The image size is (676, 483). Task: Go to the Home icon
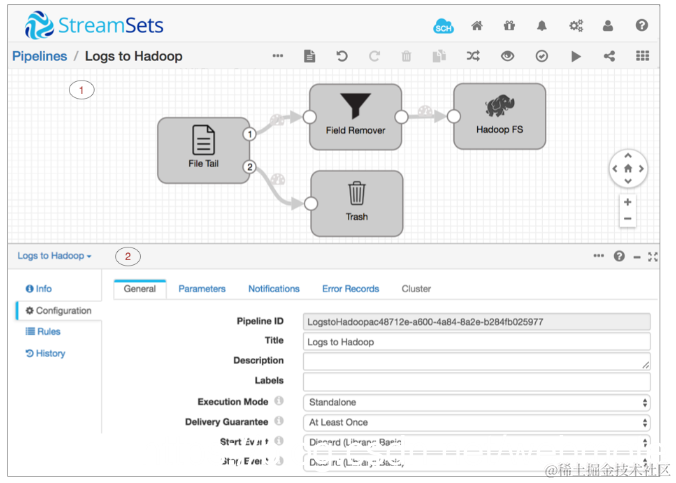click(477, 26)
